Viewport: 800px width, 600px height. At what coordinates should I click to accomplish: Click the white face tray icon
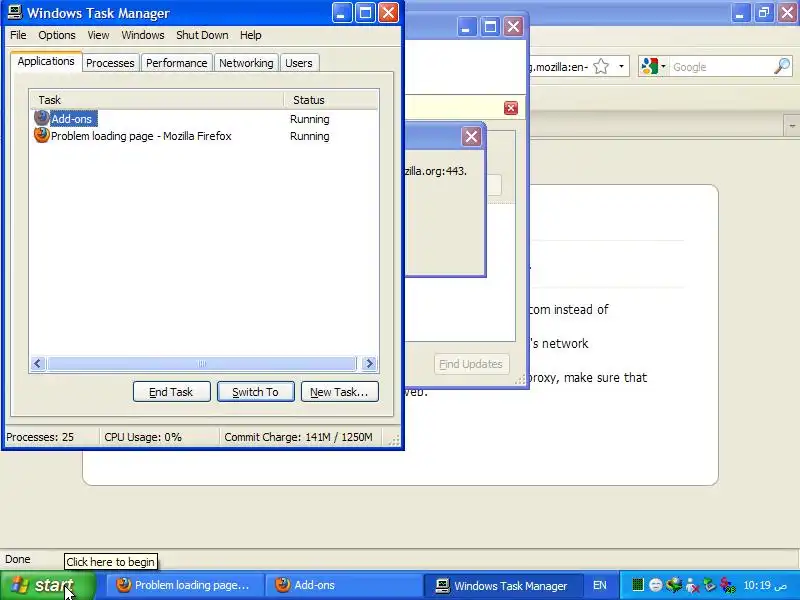(x=656, y=585)
